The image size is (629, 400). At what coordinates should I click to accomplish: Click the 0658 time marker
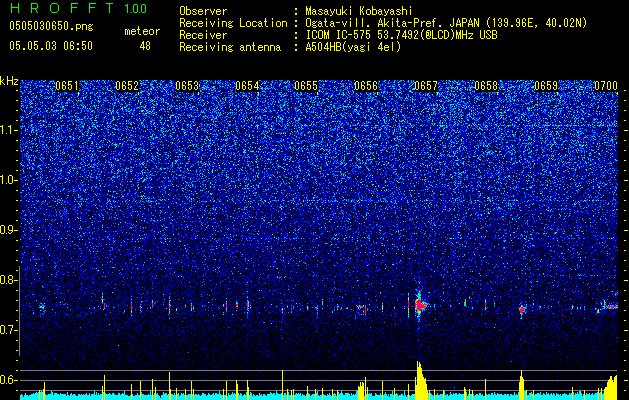486,86
